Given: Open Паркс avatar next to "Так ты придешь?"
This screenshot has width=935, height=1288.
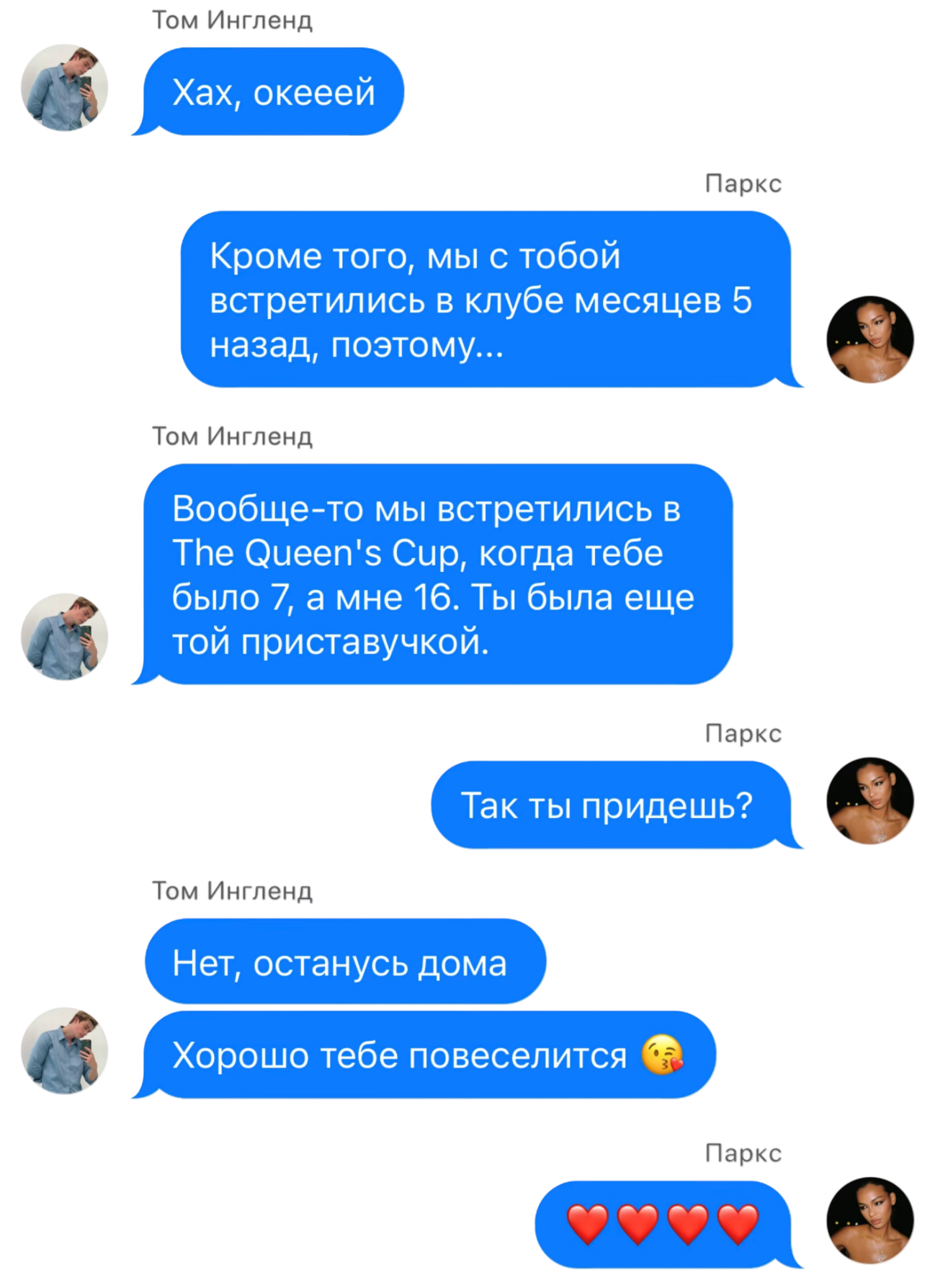Looking at the screenshot, I should point(870,801).
